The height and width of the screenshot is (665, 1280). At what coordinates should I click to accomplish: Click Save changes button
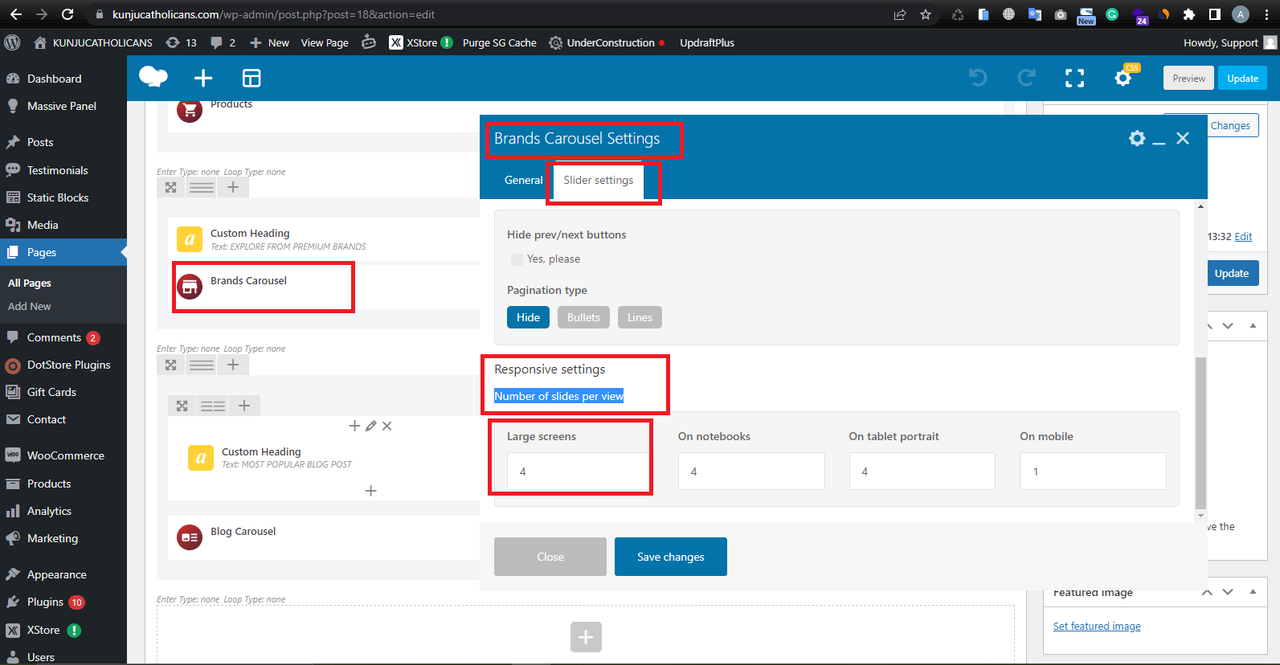tap(670, 557)
